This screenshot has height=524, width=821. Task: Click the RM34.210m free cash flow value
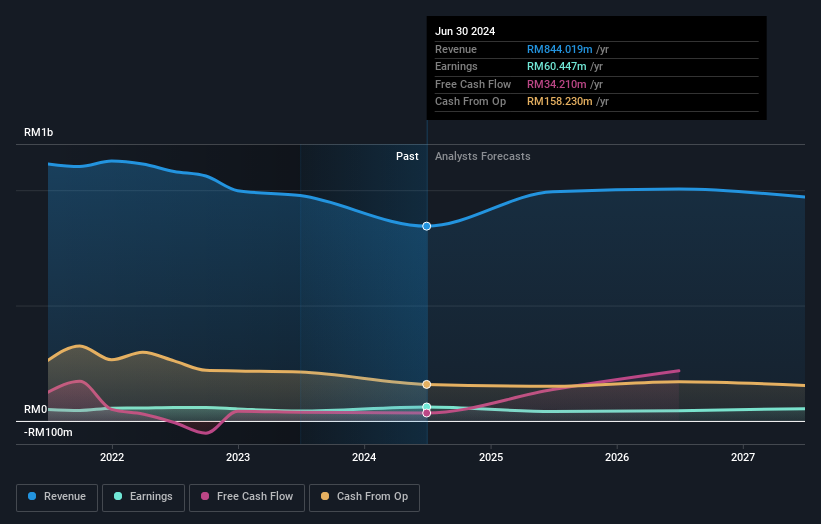point(557,84)
